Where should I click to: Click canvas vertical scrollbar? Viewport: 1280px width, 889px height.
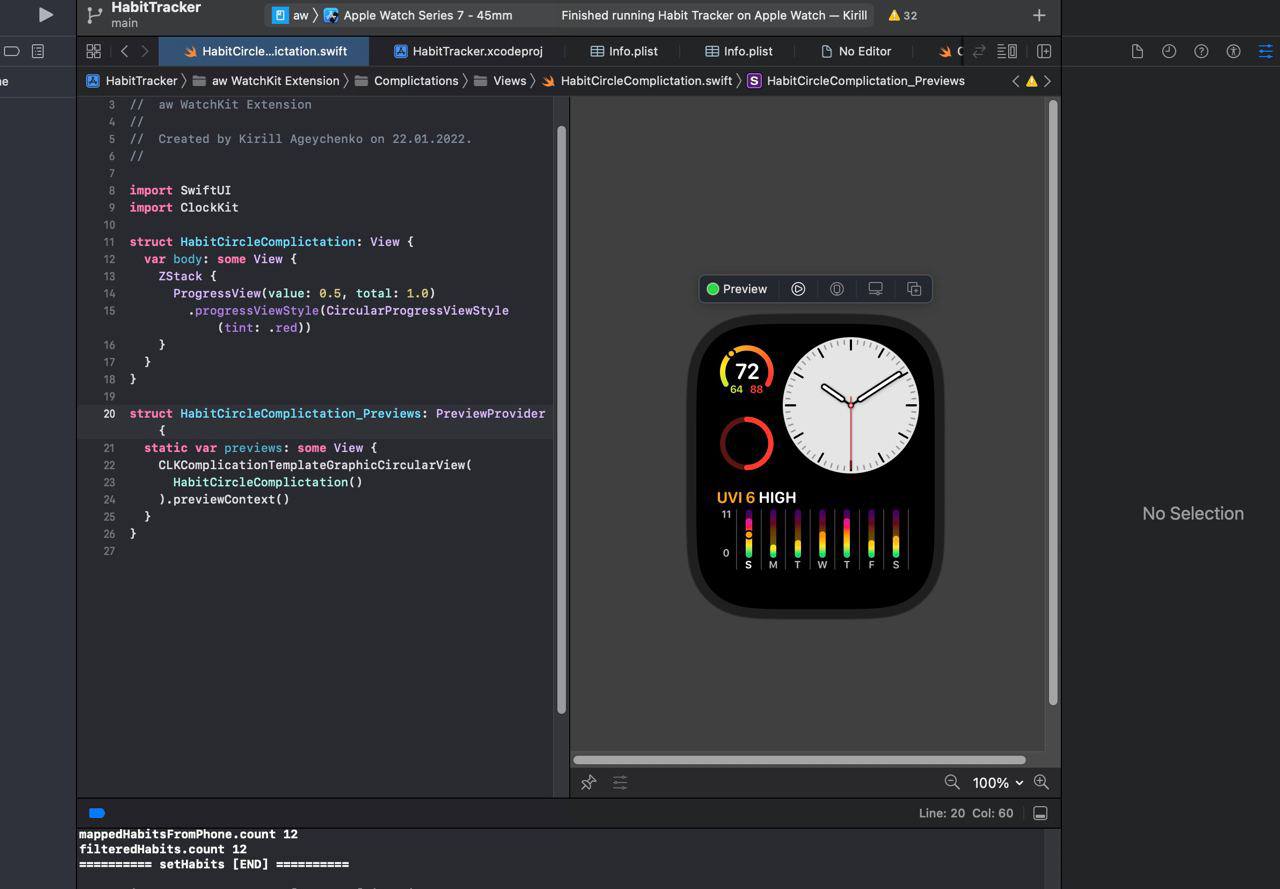pyautogui.click(x=1053, y=404)
